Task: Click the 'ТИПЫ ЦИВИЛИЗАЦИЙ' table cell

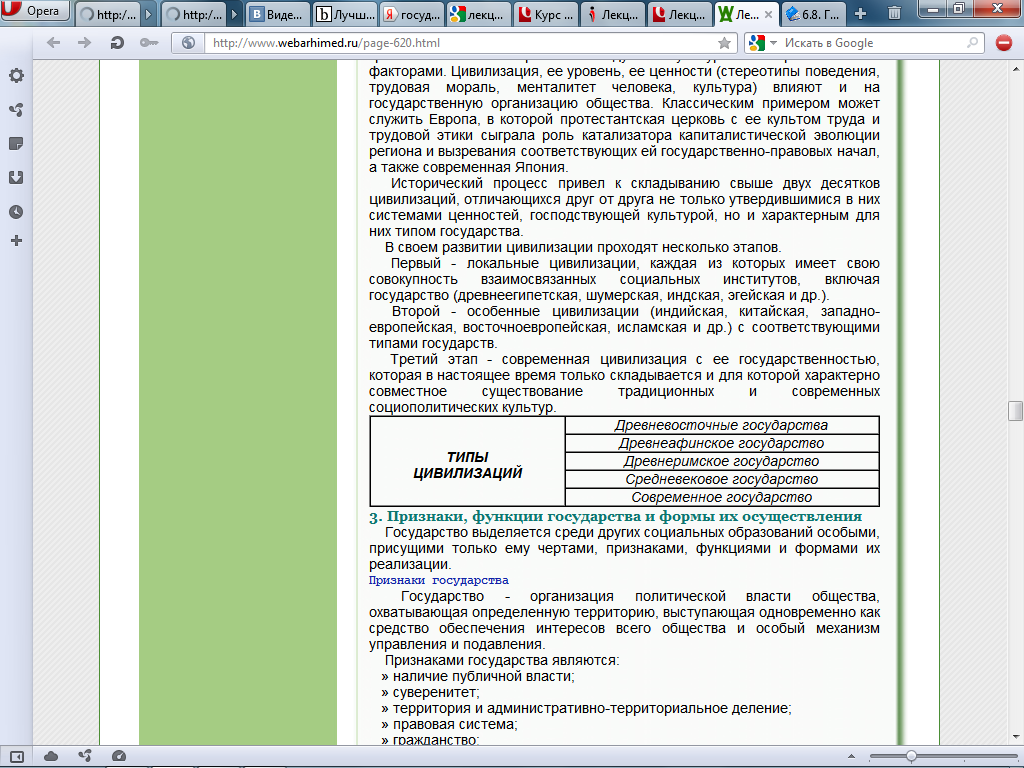Action: [x=468, y=461]
